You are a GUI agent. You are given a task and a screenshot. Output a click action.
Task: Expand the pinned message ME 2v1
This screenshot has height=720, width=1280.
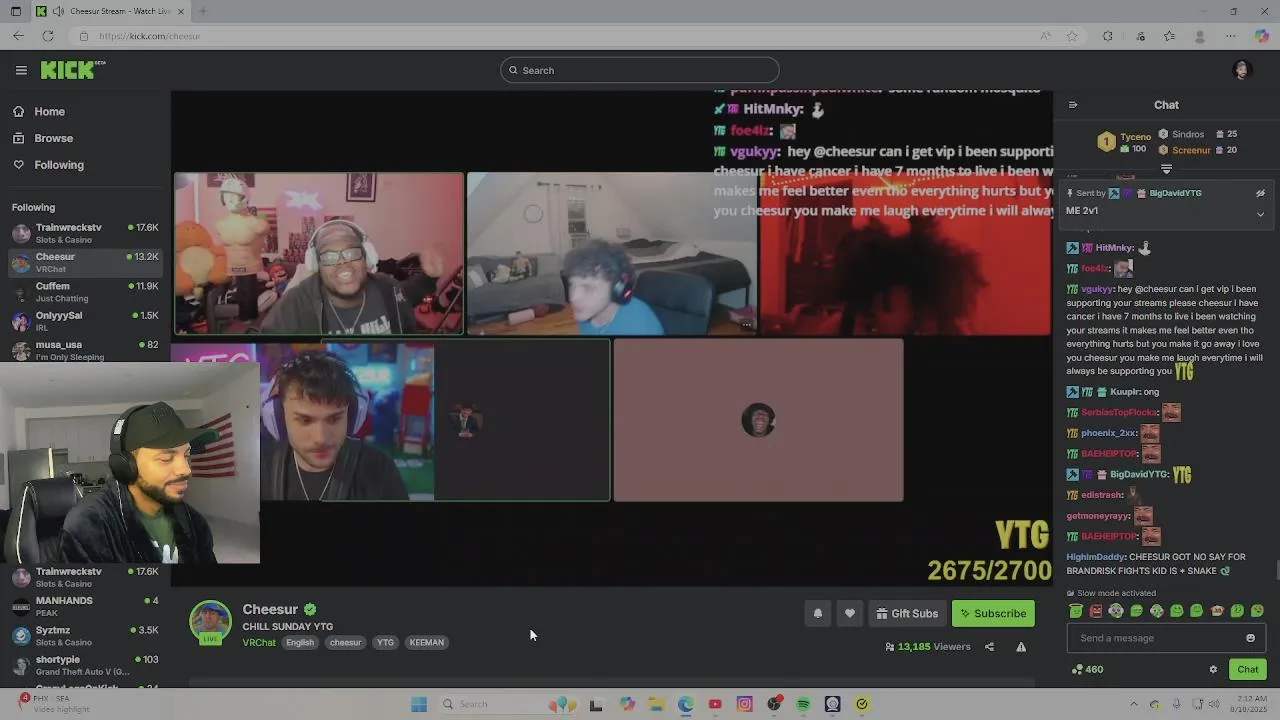(x=1260, y=214)
